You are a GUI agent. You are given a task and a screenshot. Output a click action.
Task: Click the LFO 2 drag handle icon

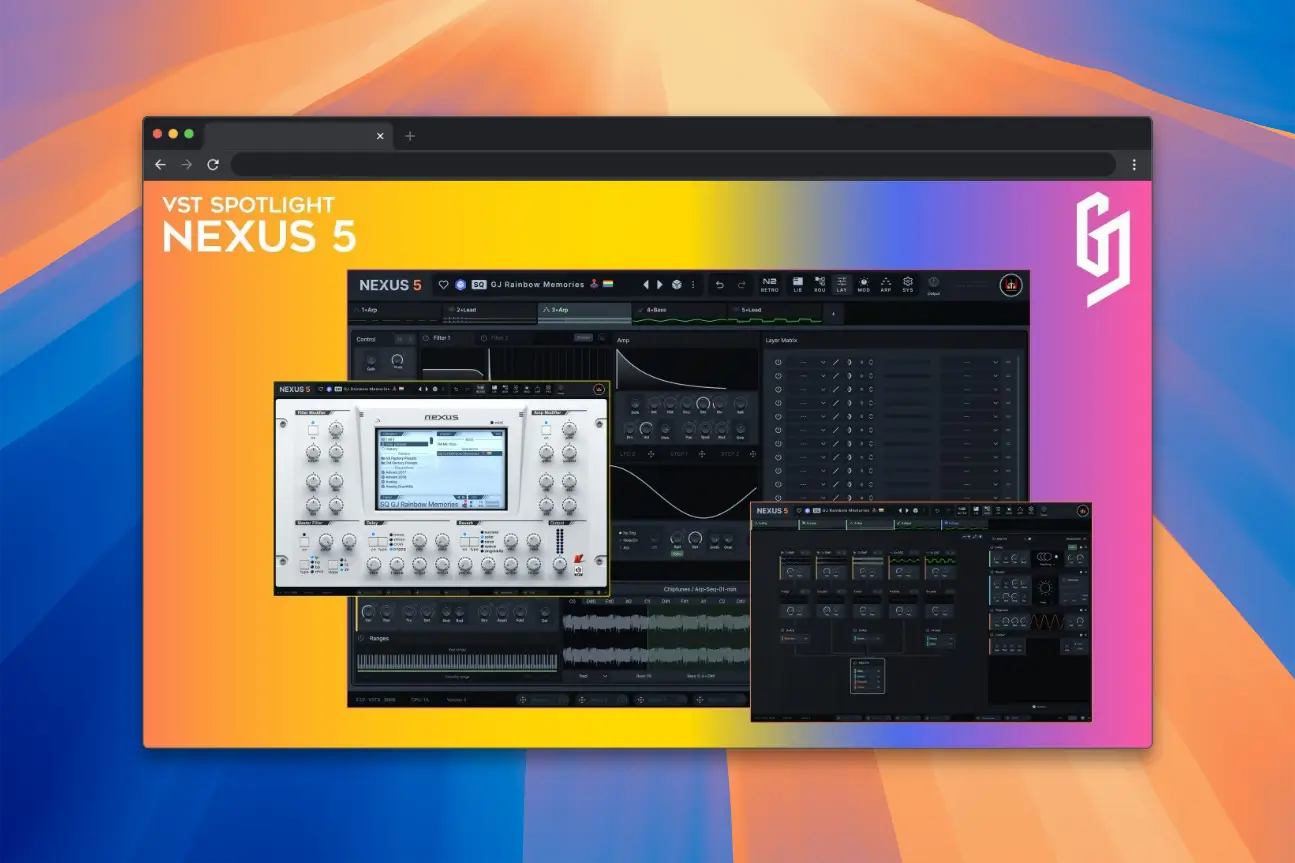click(x=653, y=456)
